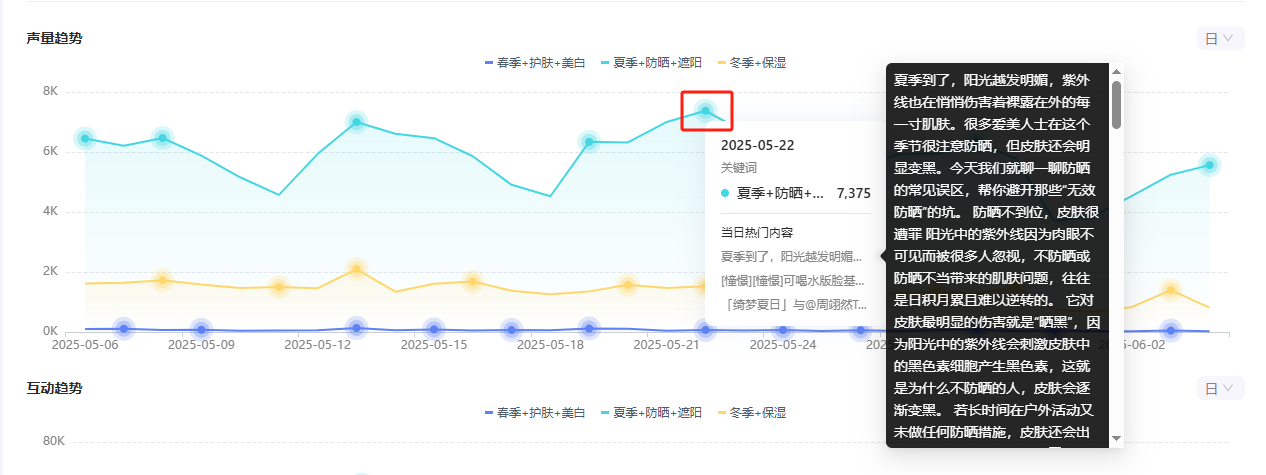Open hot content '夏季到了，阳光越发明媚...' in the tooltip
This screenshot has width=1266, height=475.
pyautogui.click(x=792, y=256)
